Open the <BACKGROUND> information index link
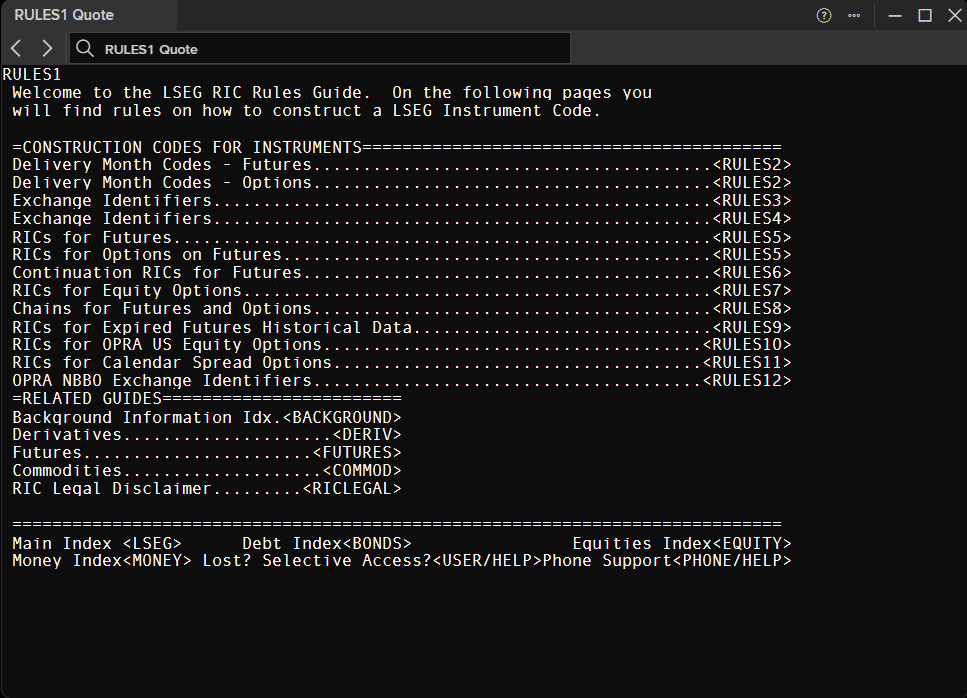The image size is (967, 698). pos(342,417)
